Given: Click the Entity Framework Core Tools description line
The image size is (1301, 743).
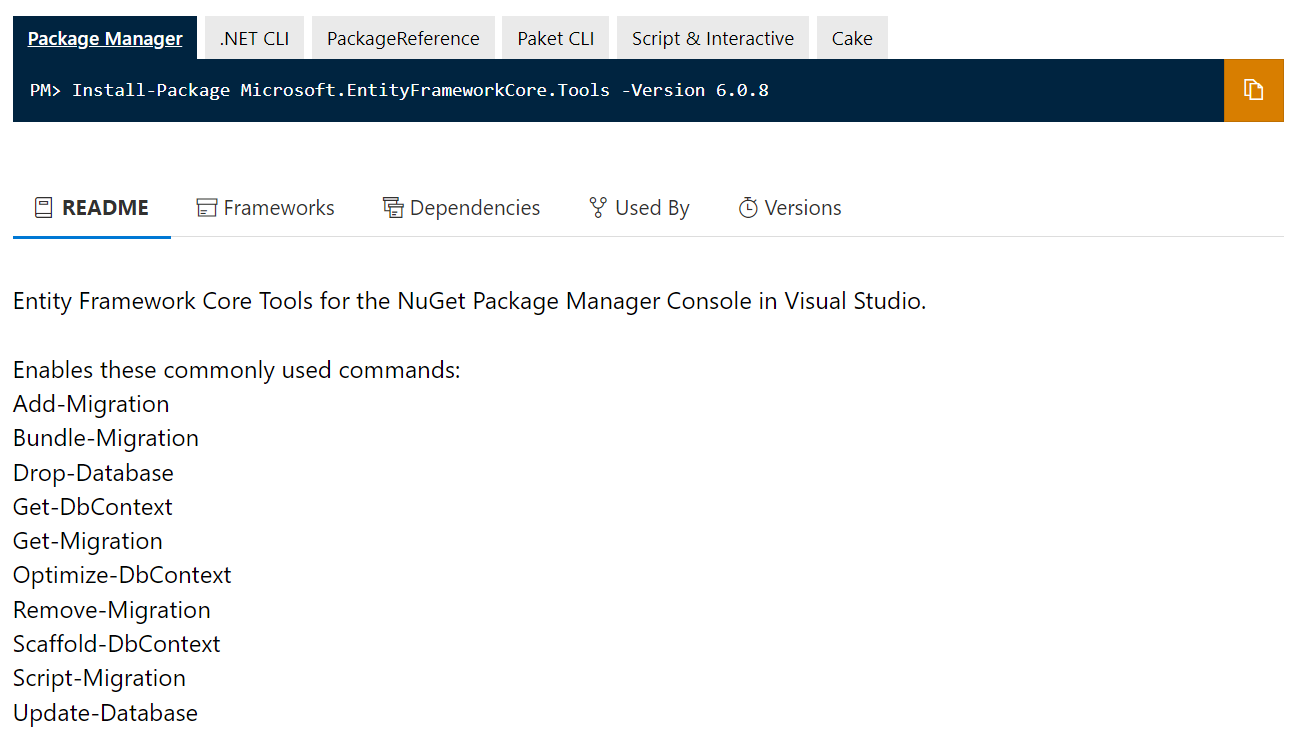Looking at the screenshot, I should (470, 301).
